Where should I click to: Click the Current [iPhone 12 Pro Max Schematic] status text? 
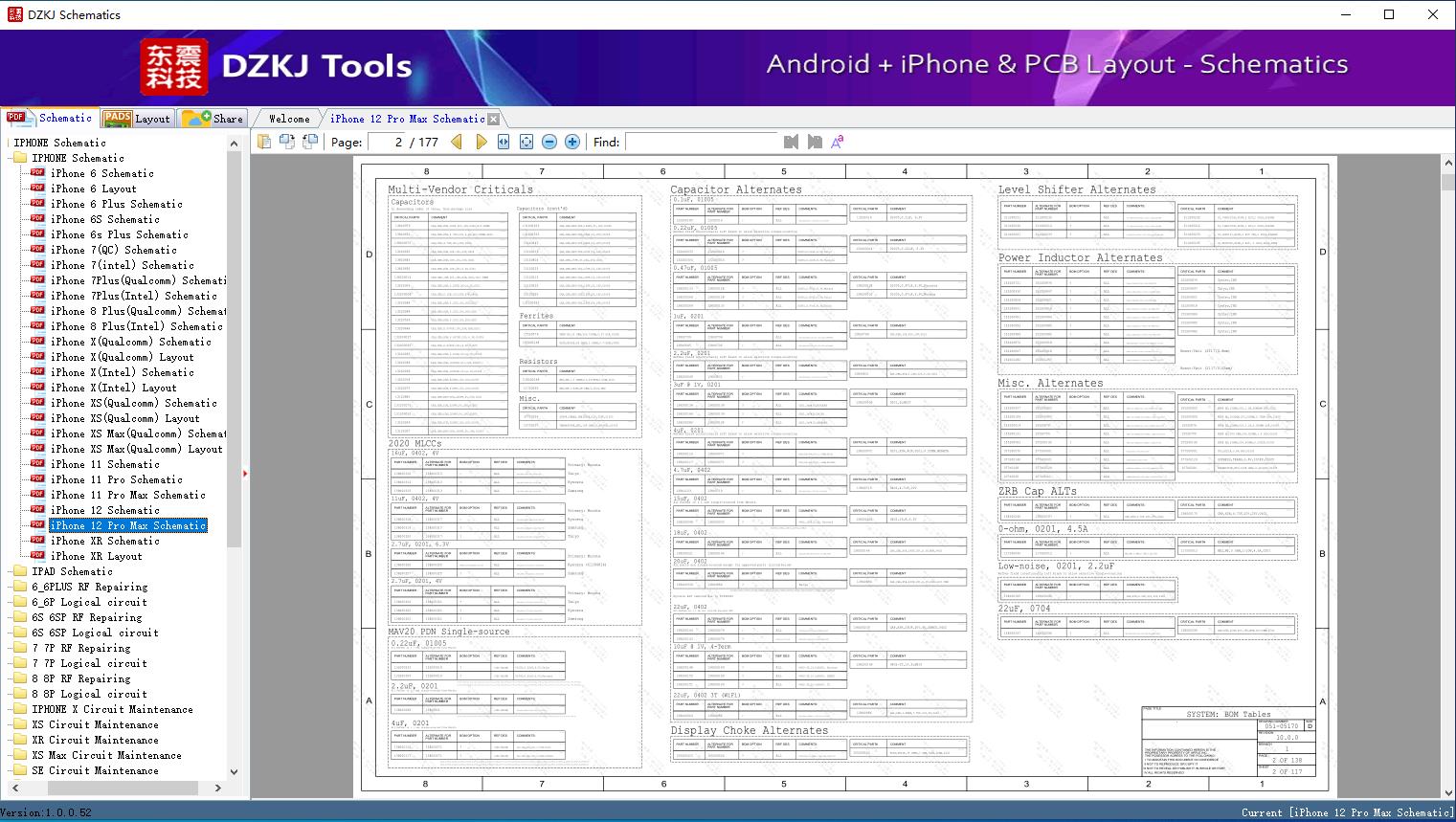pyautogui.click(x=1347, y=812)
